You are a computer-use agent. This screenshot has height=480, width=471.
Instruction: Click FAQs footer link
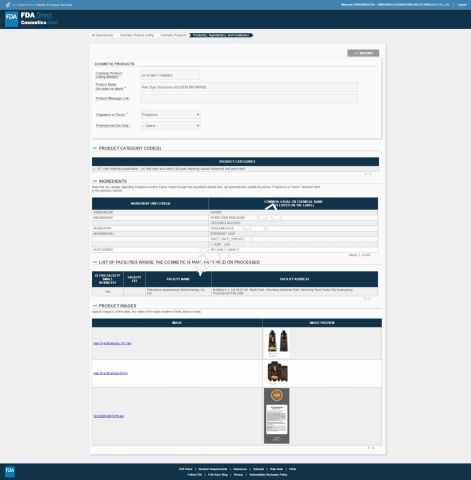(292, 469)
